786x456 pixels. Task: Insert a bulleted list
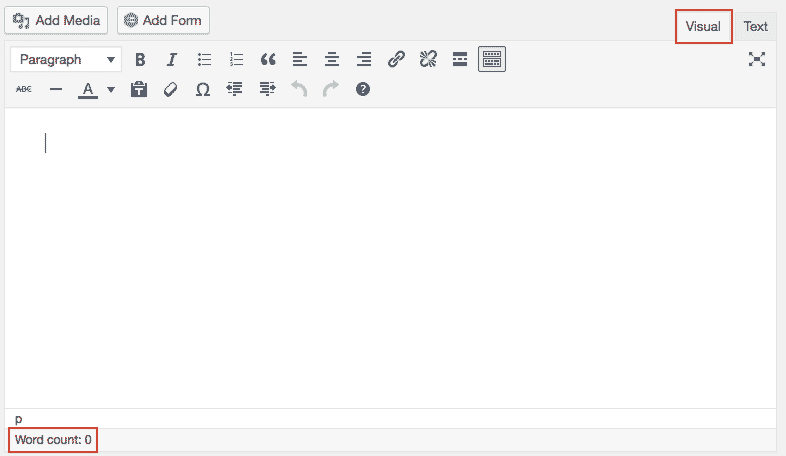(204, 60)
